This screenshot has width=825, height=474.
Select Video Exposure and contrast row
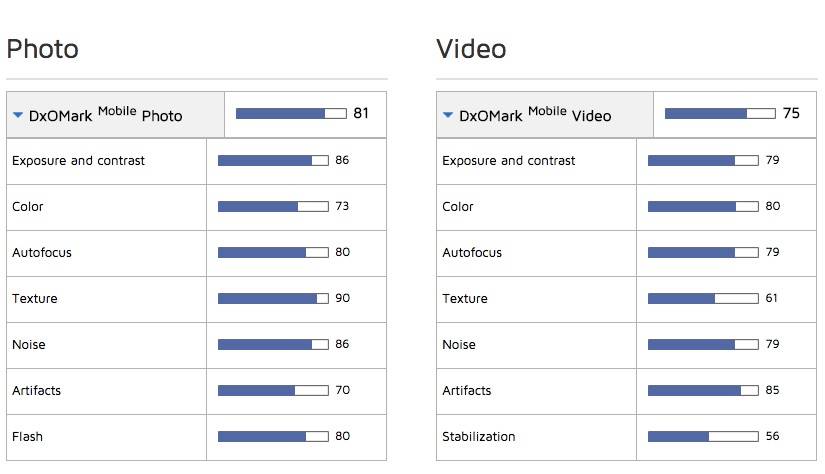(x=626, y=161)
